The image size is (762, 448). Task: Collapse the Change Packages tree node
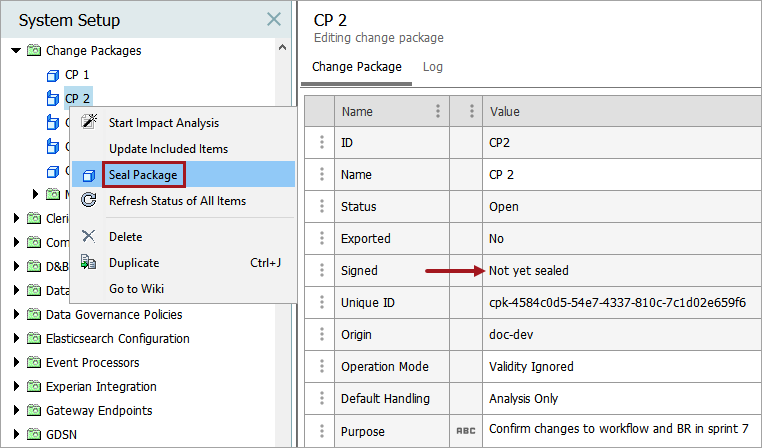(x=16, y=51)
